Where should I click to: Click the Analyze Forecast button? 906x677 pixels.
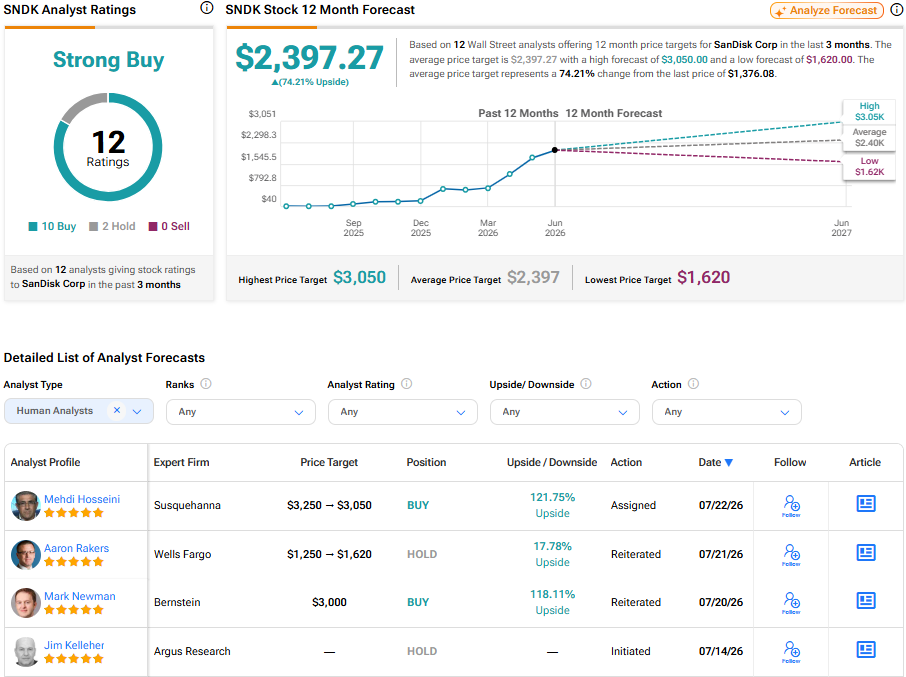(827, 10)
